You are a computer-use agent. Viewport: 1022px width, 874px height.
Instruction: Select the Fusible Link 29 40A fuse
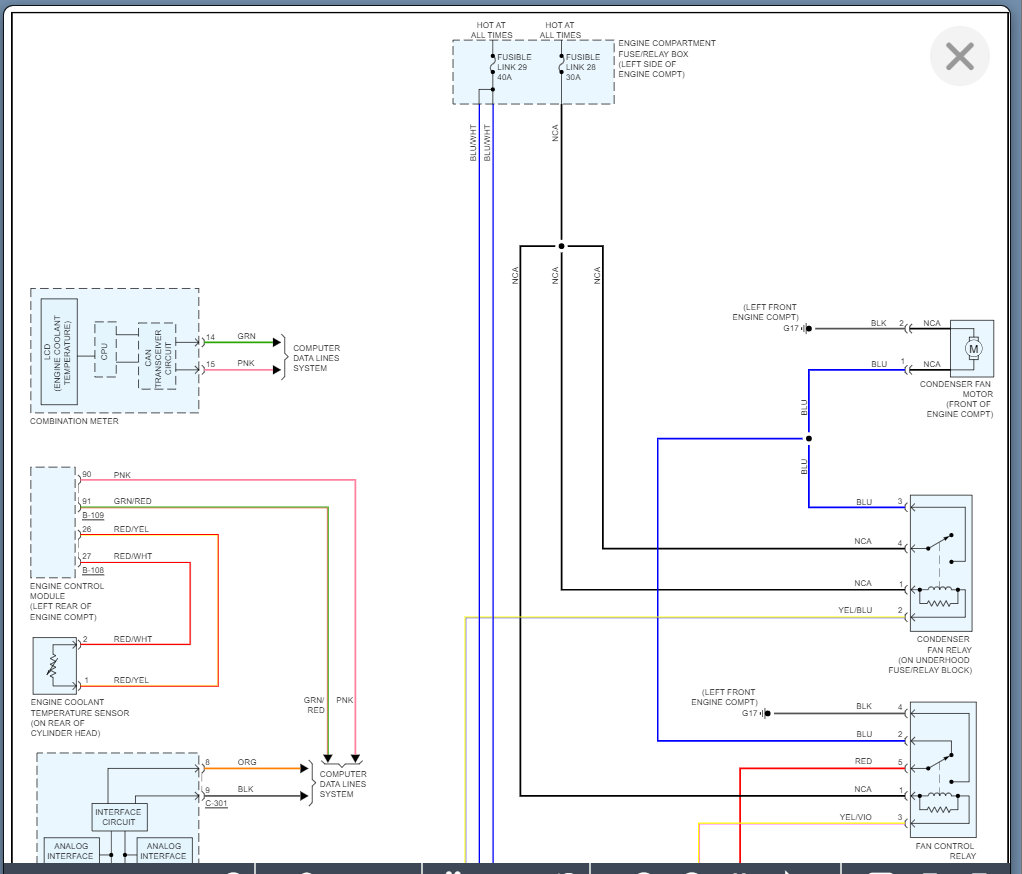[493, 64]
